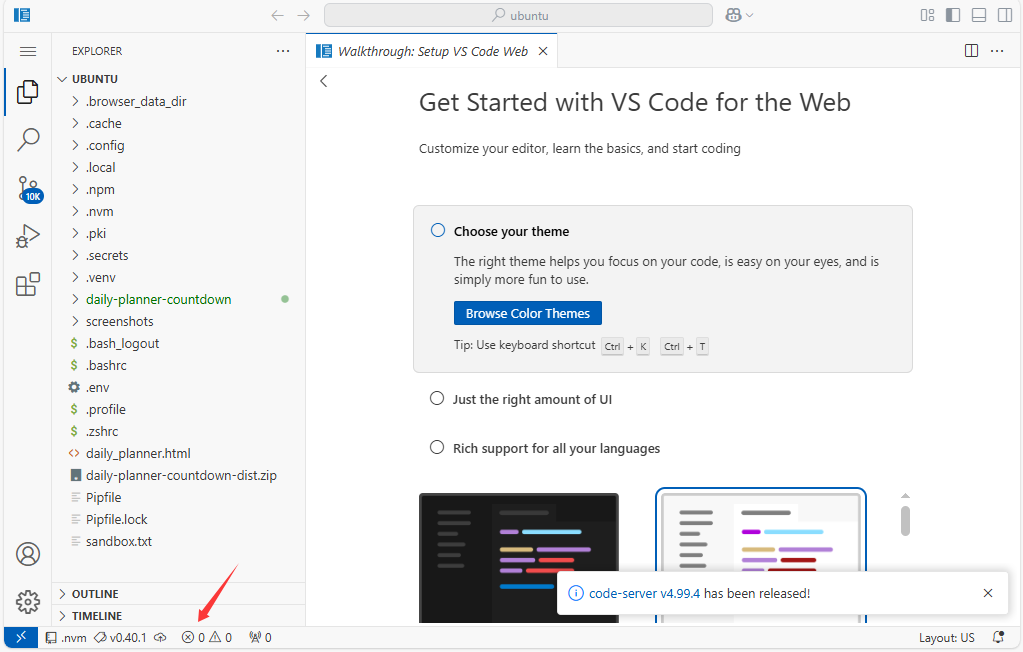Open the notifications bell in status bar
Viewport: 1023px width, 652px height.
[x=997, y=637]
